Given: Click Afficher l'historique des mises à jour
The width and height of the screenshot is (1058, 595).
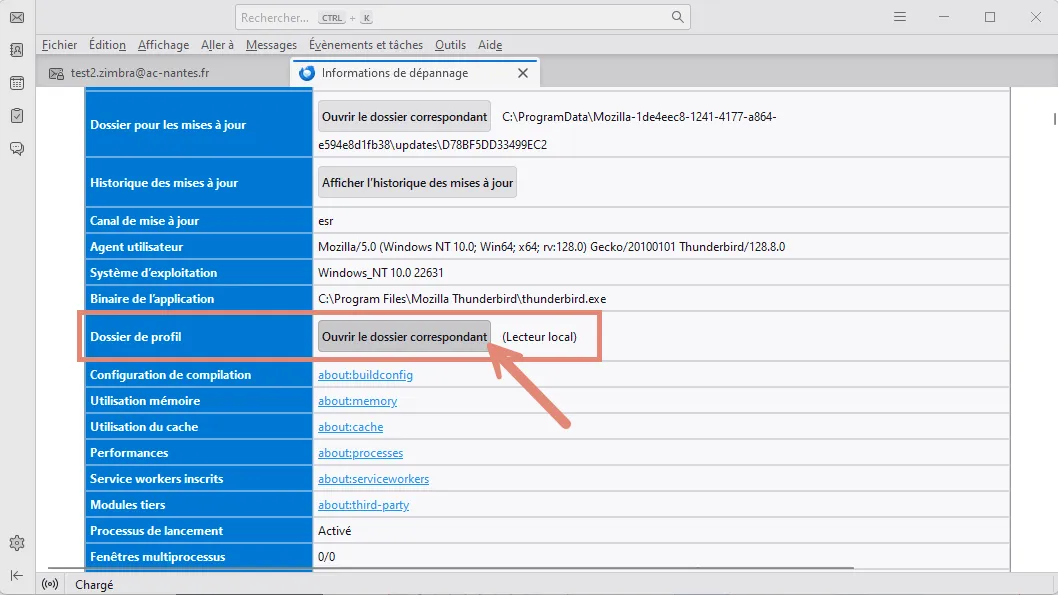Looking at the screenshot, I should coord(417,183).
